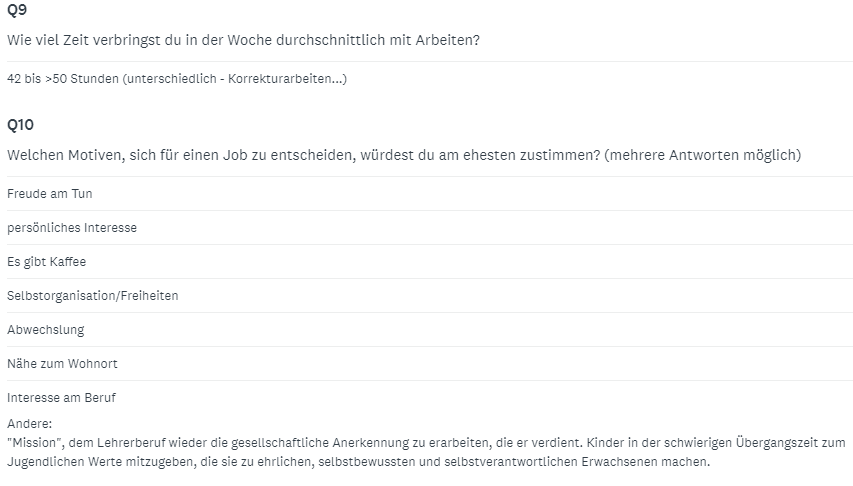This screenshot has width=853, height=486.
Task: Click the 'Nähe zum Wohnort' response
Action: pyautogui.click(x=62, y=364)
